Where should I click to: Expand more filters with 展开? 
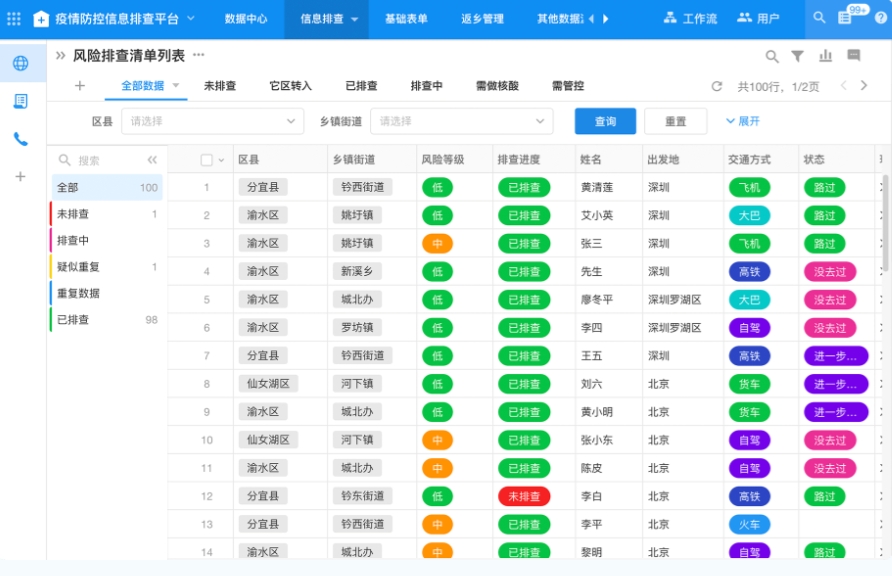(743, 121)
